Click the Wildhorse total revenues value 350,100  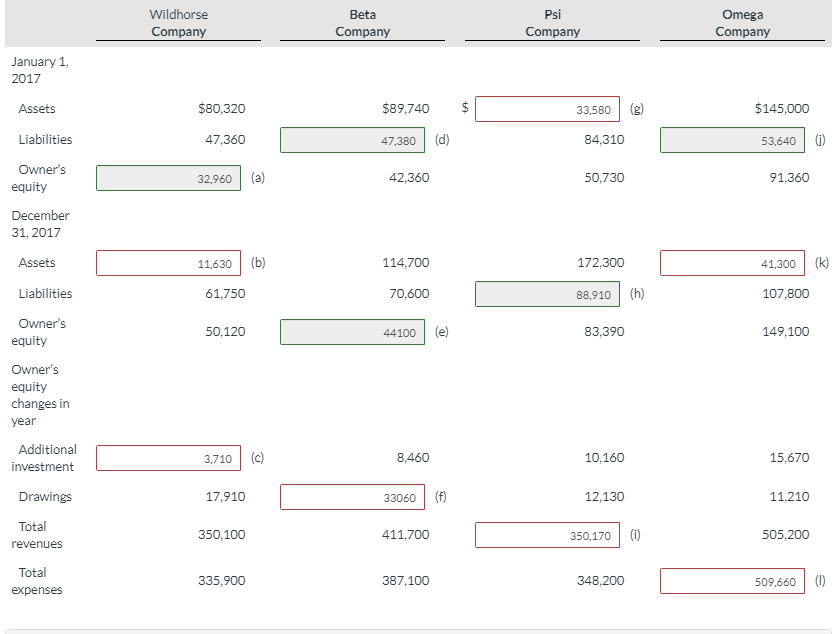pos(222,534)
